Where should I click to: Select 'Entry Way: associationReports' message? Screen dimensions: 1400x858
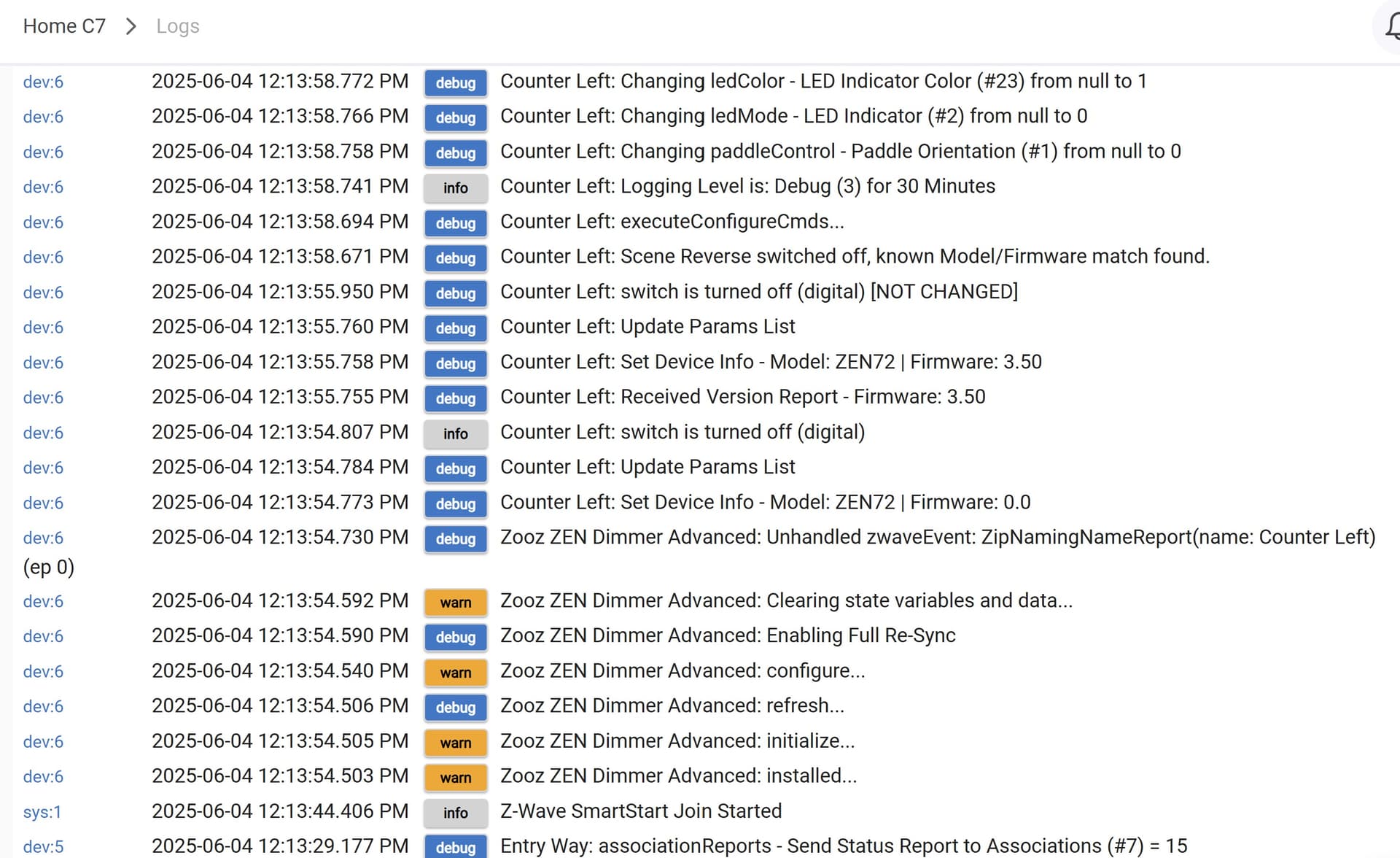[x=844, y=846]
